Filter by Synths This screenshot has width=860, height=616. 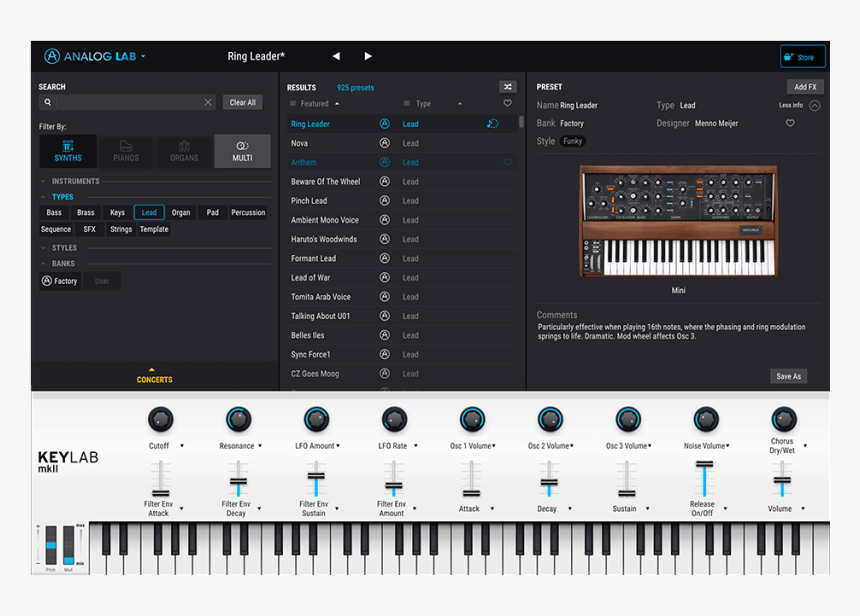(68, 151)
